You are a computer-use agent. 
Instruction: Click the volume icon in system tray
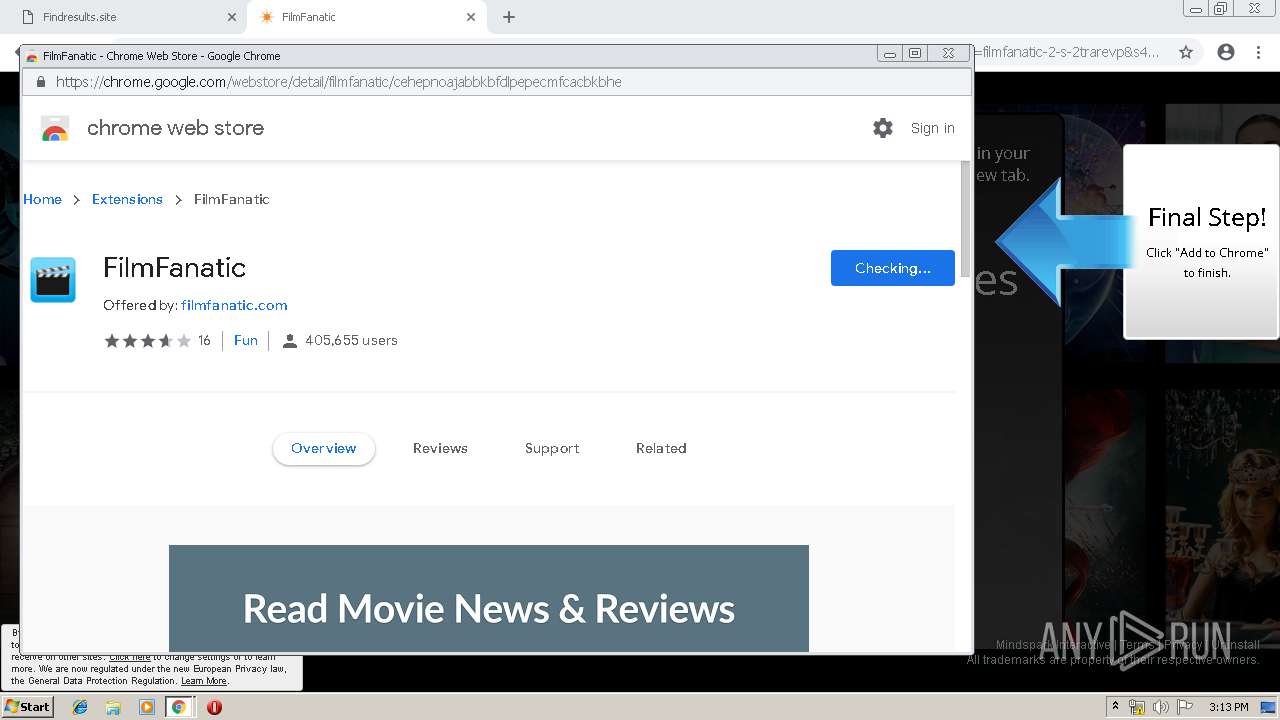click(1161, 707)
